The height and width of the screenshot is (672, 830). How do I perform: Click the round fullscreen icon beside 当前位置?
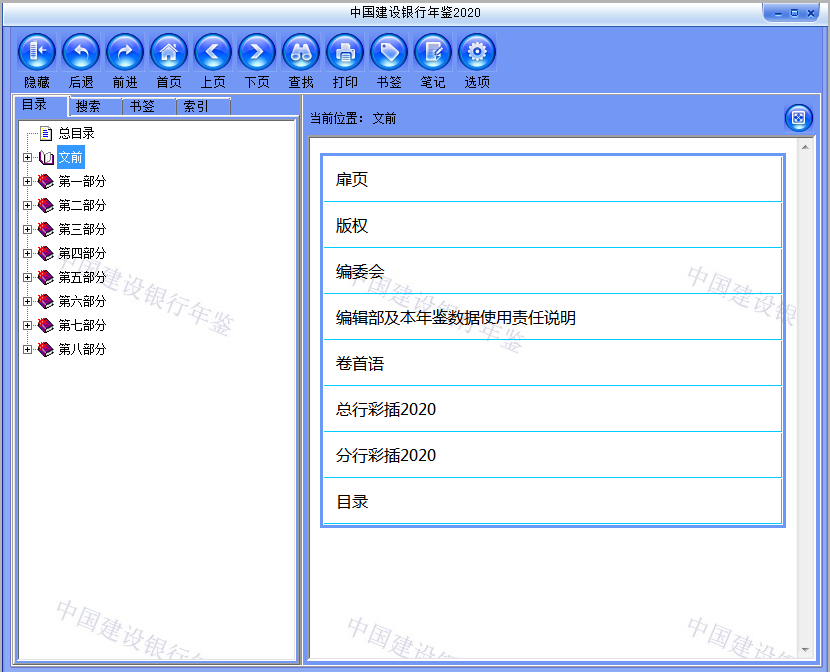coord(798,117)
